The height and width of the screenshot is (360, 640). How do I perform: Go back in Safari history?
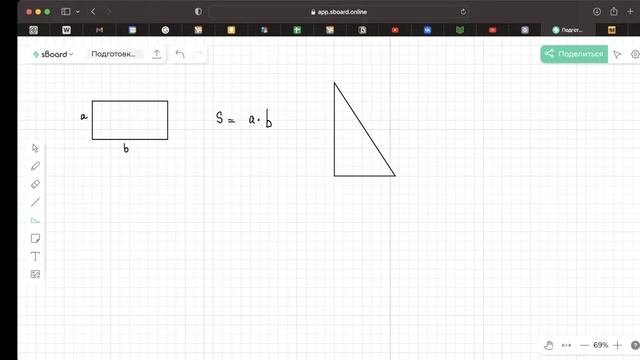tap(93, 11)
